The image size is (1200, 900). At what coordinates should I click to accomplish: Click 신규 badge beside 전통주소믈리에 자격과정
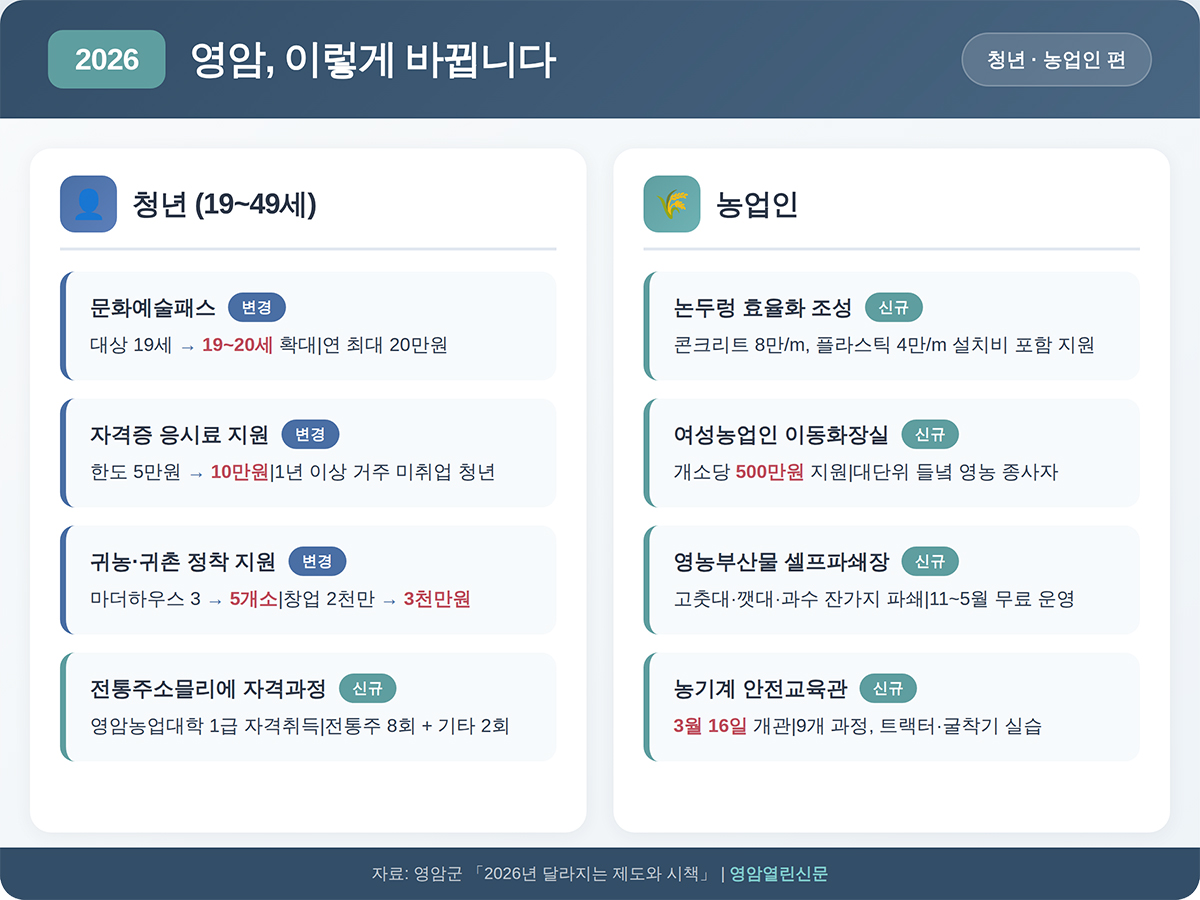pyautogui.click(x=368, y=688)
